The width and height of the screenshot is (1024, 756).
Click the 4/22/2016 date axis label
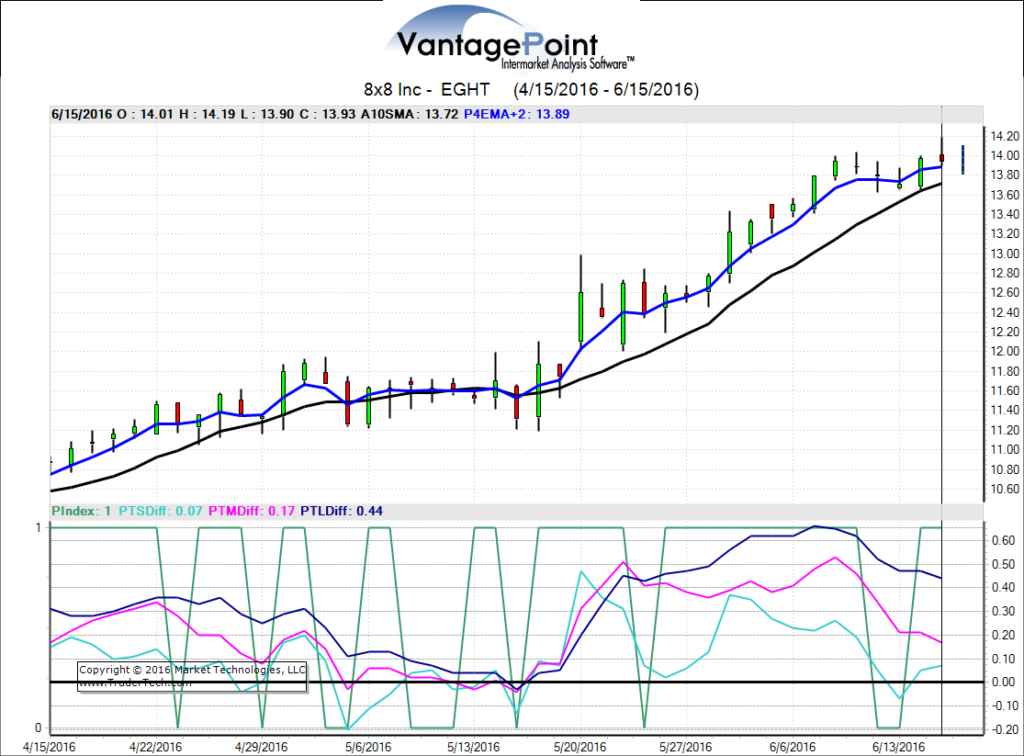click(155, 747)
